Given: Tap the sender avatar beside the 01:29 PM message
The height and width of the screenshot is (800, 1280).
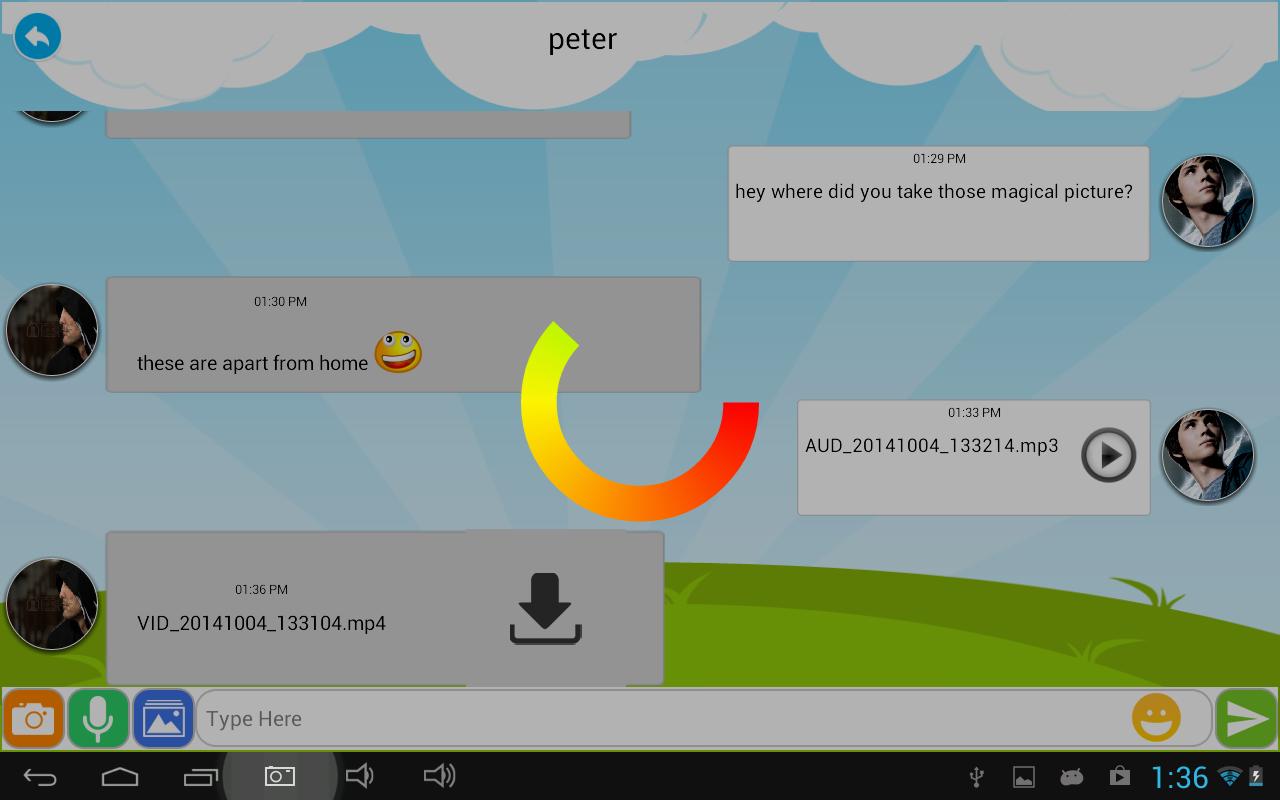Looking at the screenshot, I should (1207, 202).
